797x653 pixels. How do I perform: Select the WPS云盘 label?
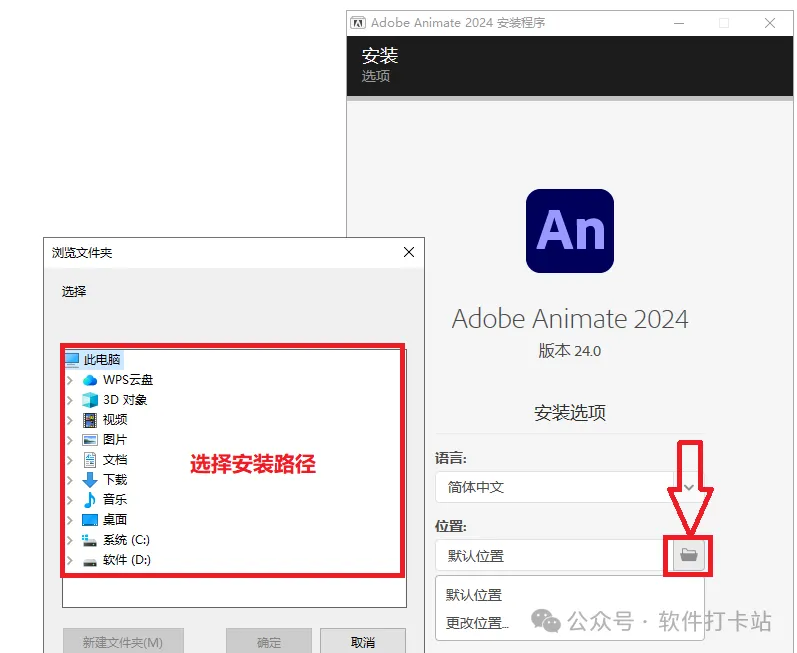pyautogui.click(x=128, y=380)
